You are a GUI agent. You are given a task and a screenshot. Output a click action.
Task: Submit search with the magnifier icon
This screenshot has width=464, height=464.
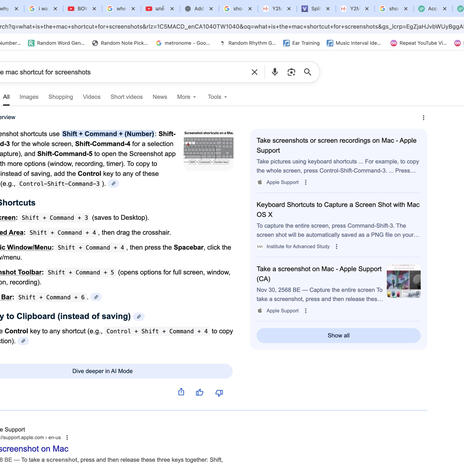click(x=307, y=72)
